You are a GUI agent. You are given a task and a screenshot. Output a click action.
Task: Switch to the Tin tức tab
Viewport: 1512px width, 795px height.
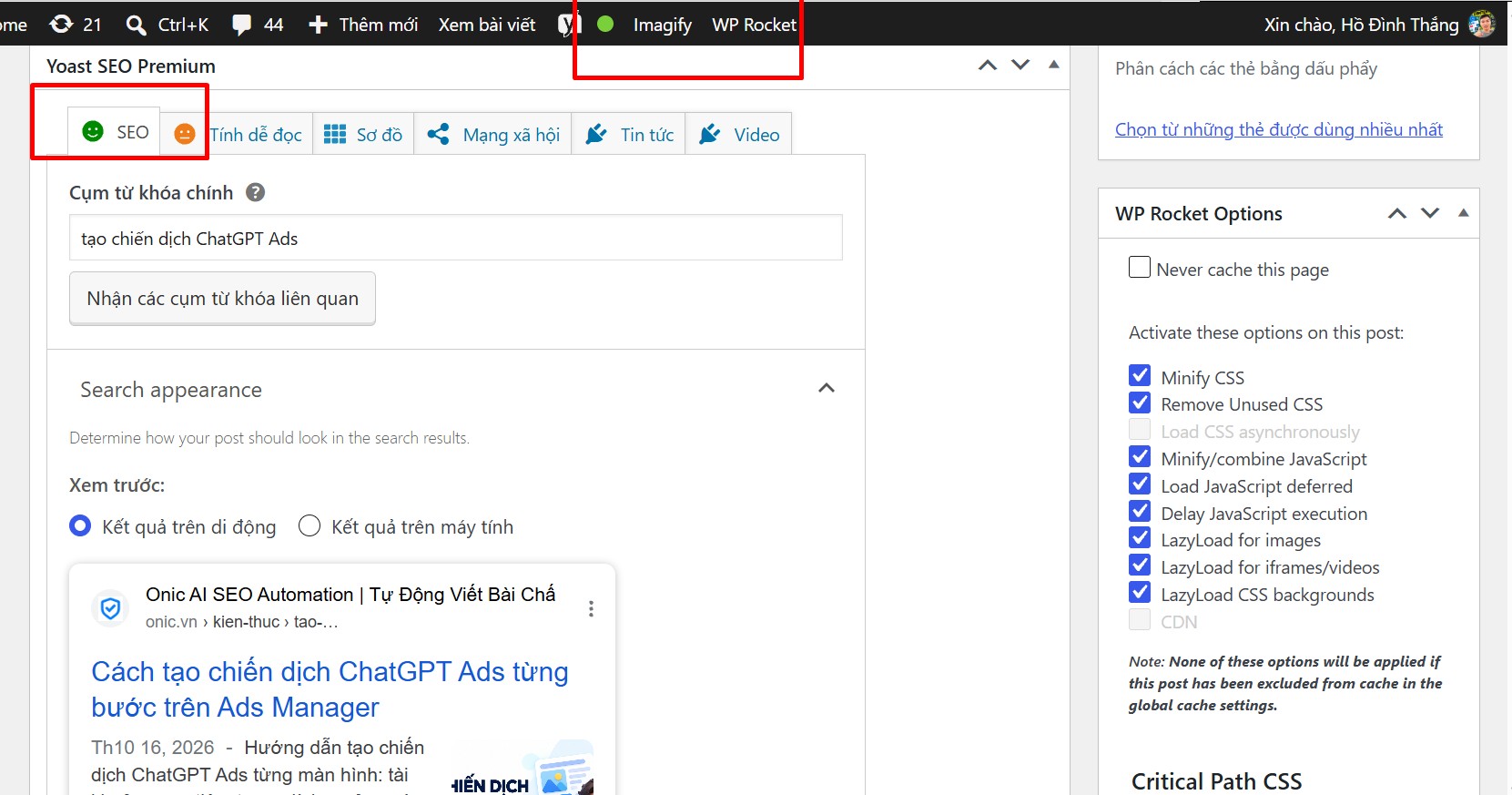pos(629,134)
